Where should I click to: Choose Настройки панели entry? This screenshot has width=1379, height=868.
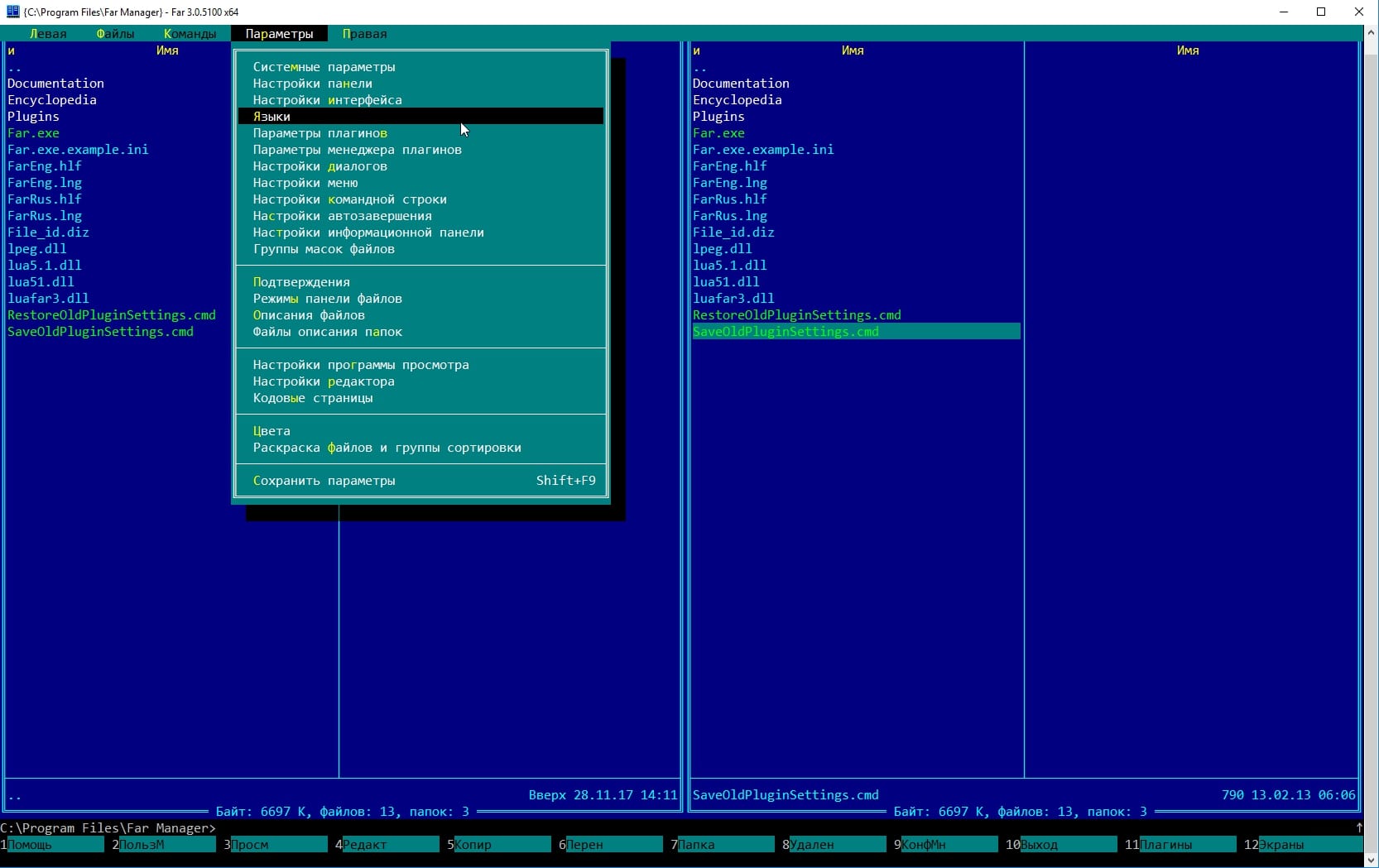tap(420, 84)
